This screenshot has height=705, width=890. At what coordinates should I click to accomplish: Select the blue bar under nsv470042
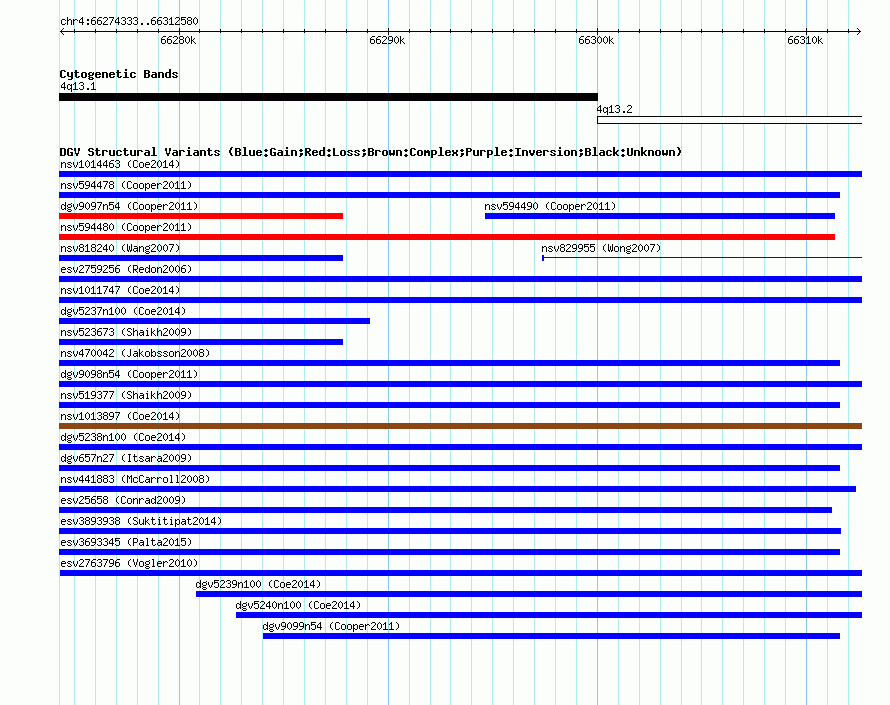pyautogui.click(x=450, y=363)
